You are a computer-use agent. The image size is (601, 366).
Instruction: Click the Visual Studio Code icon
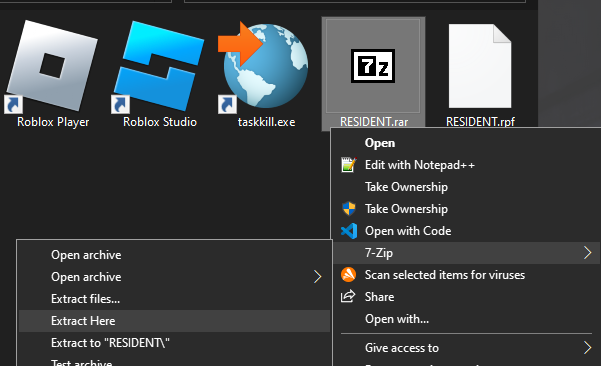coord(349,231)
